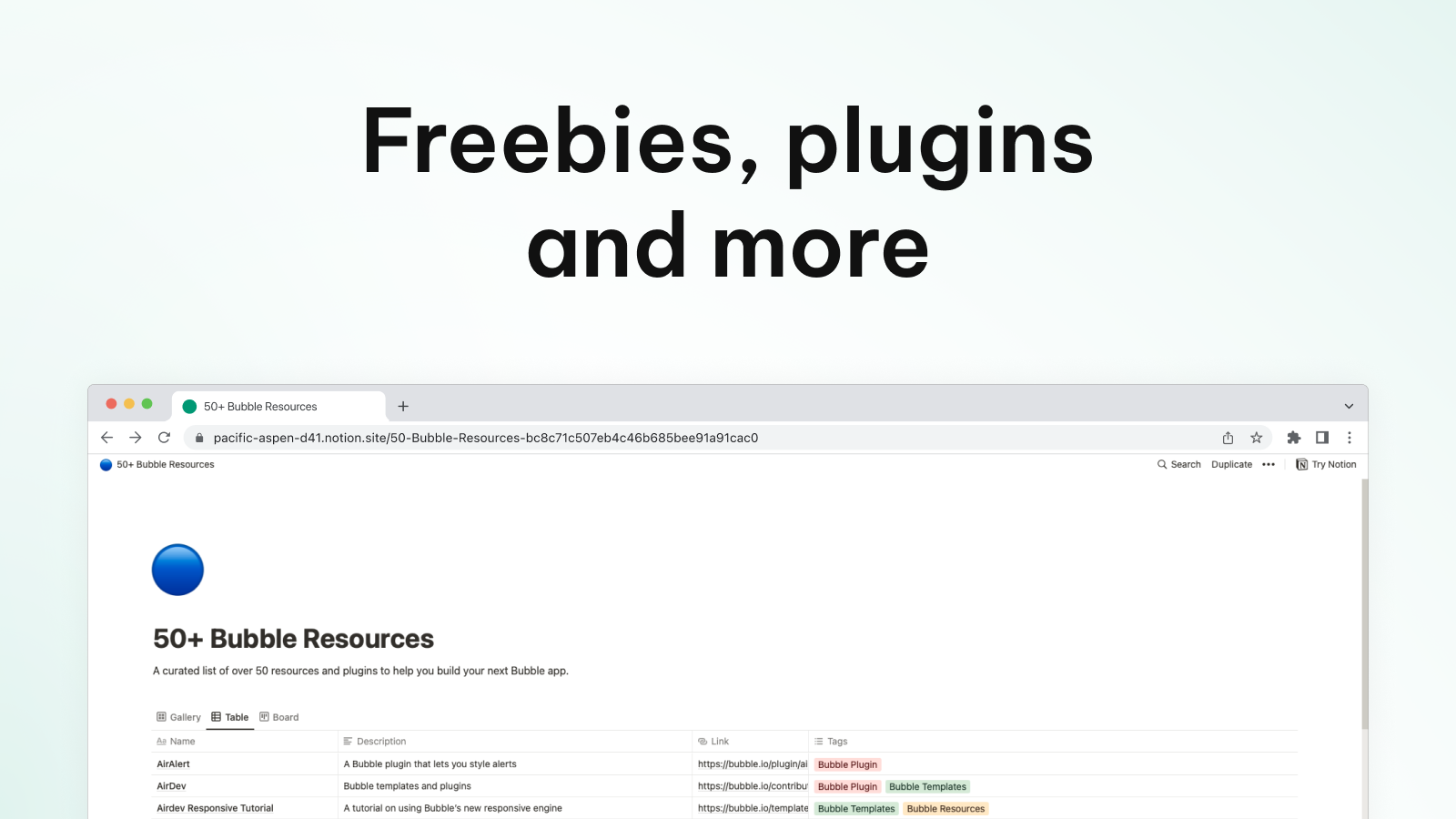Click the Try Notion button

[1326, 464]
